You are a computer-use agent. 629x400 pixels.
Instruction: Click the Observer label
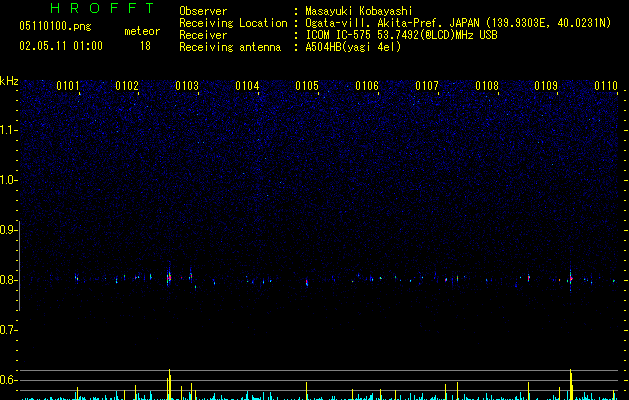coord(203,11)
